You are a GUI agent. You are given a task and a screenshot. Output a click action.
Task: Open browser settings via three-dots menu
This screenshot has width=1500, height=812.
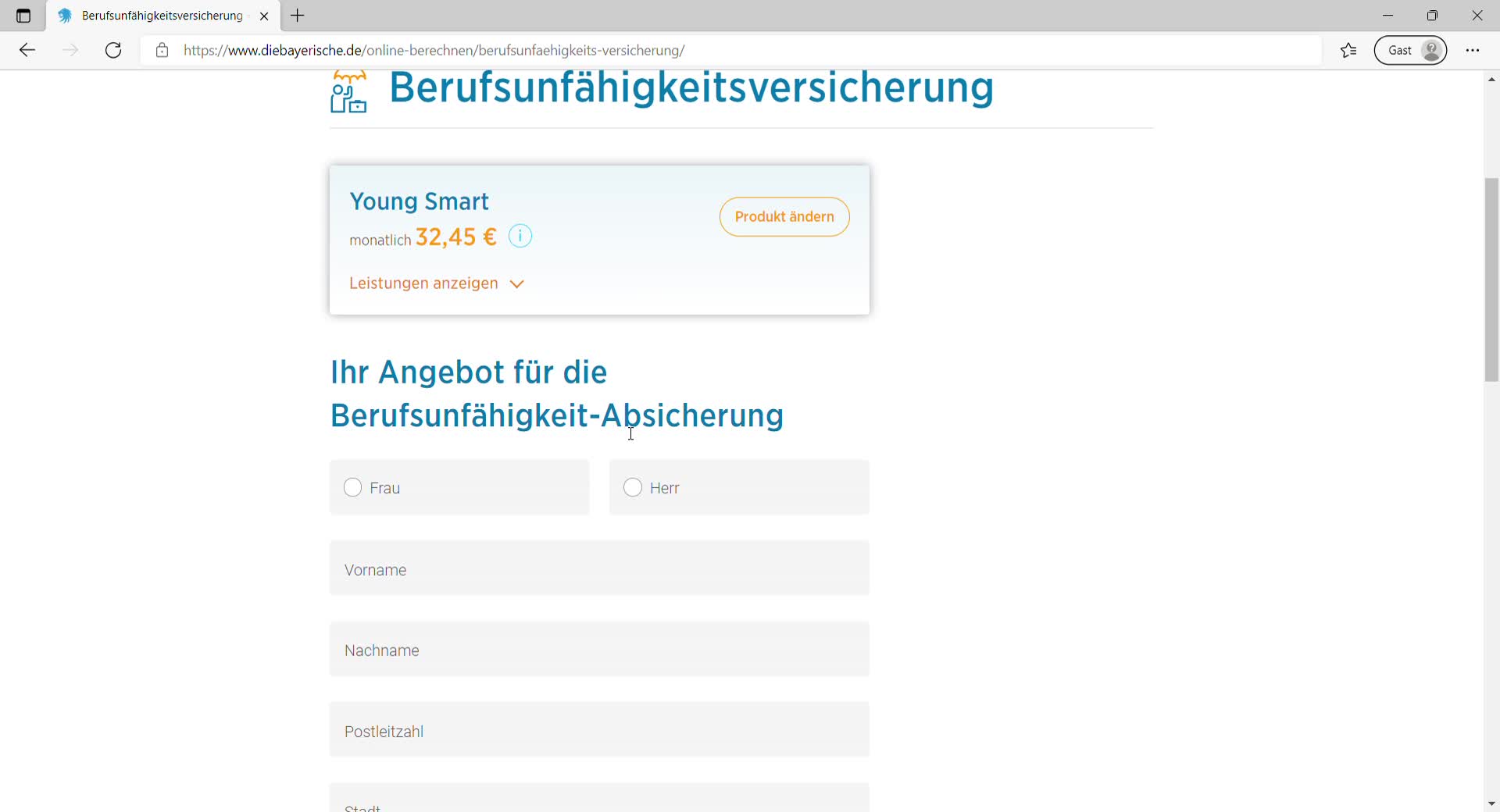click(1473, 51)
